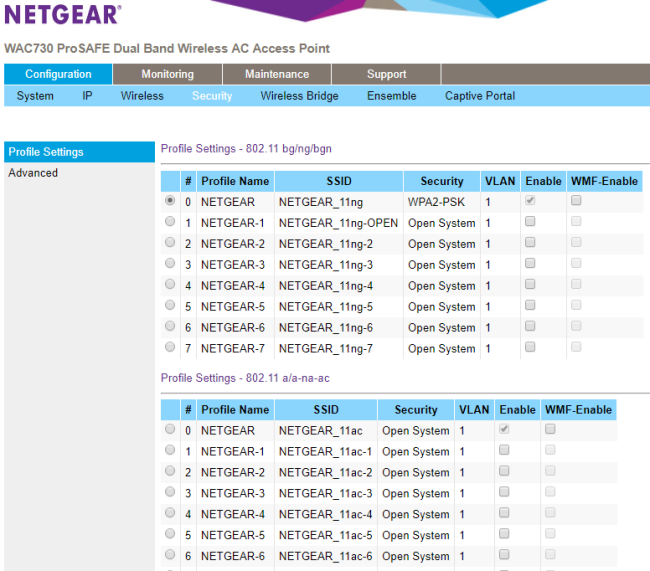Select radio for NETGEAR_11ac-1 profile
Viewport: 650px width, 571px height.
pos(170,450)
